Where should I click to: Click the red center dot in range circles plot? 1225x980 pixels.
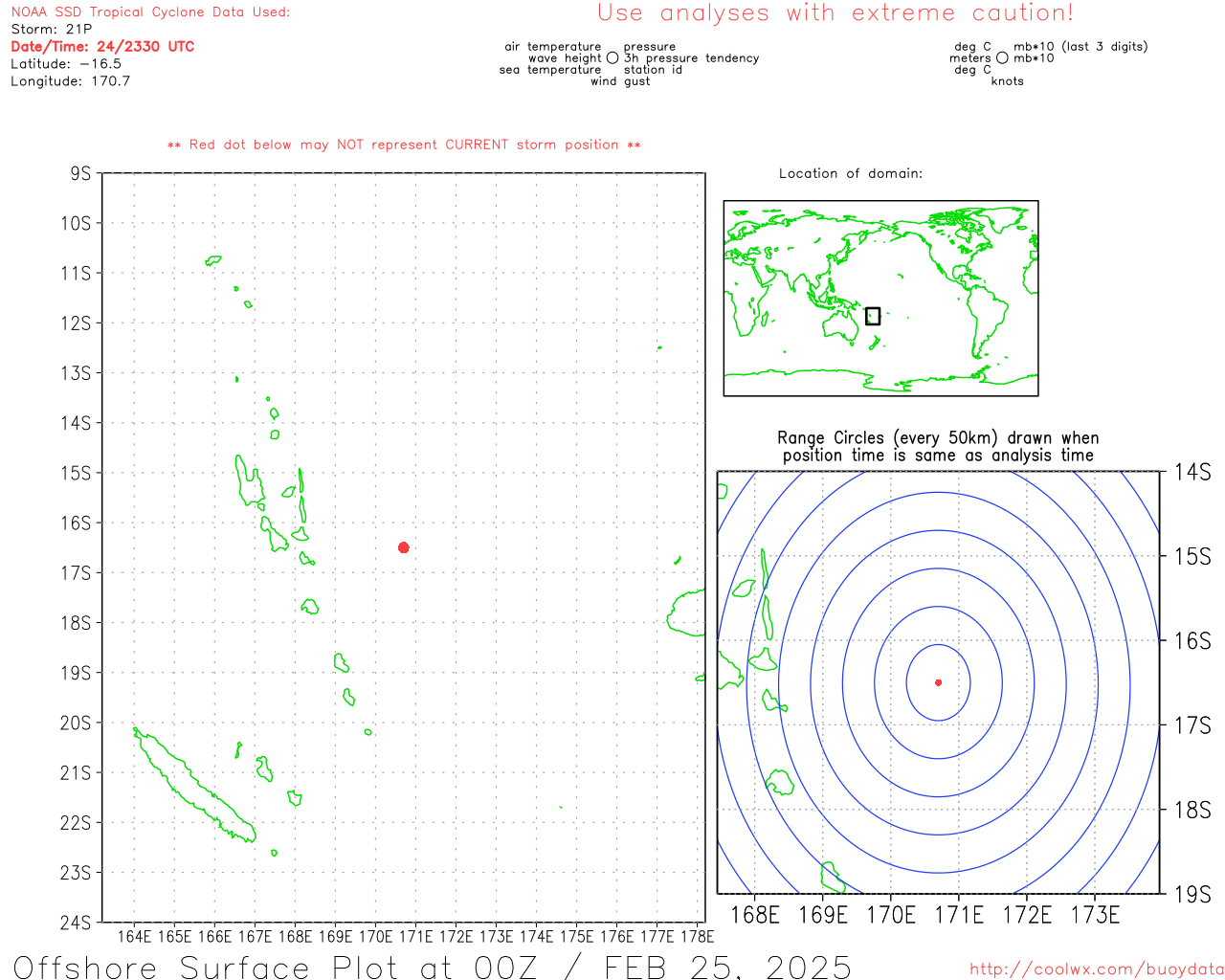938,682
